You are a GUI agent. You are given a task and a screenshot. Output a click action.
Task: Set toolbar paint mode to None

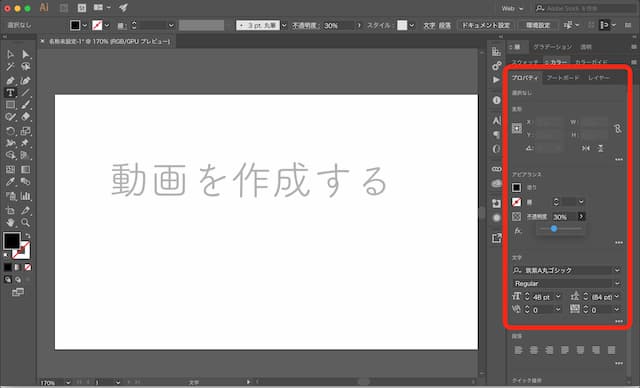tap(28, 267)
